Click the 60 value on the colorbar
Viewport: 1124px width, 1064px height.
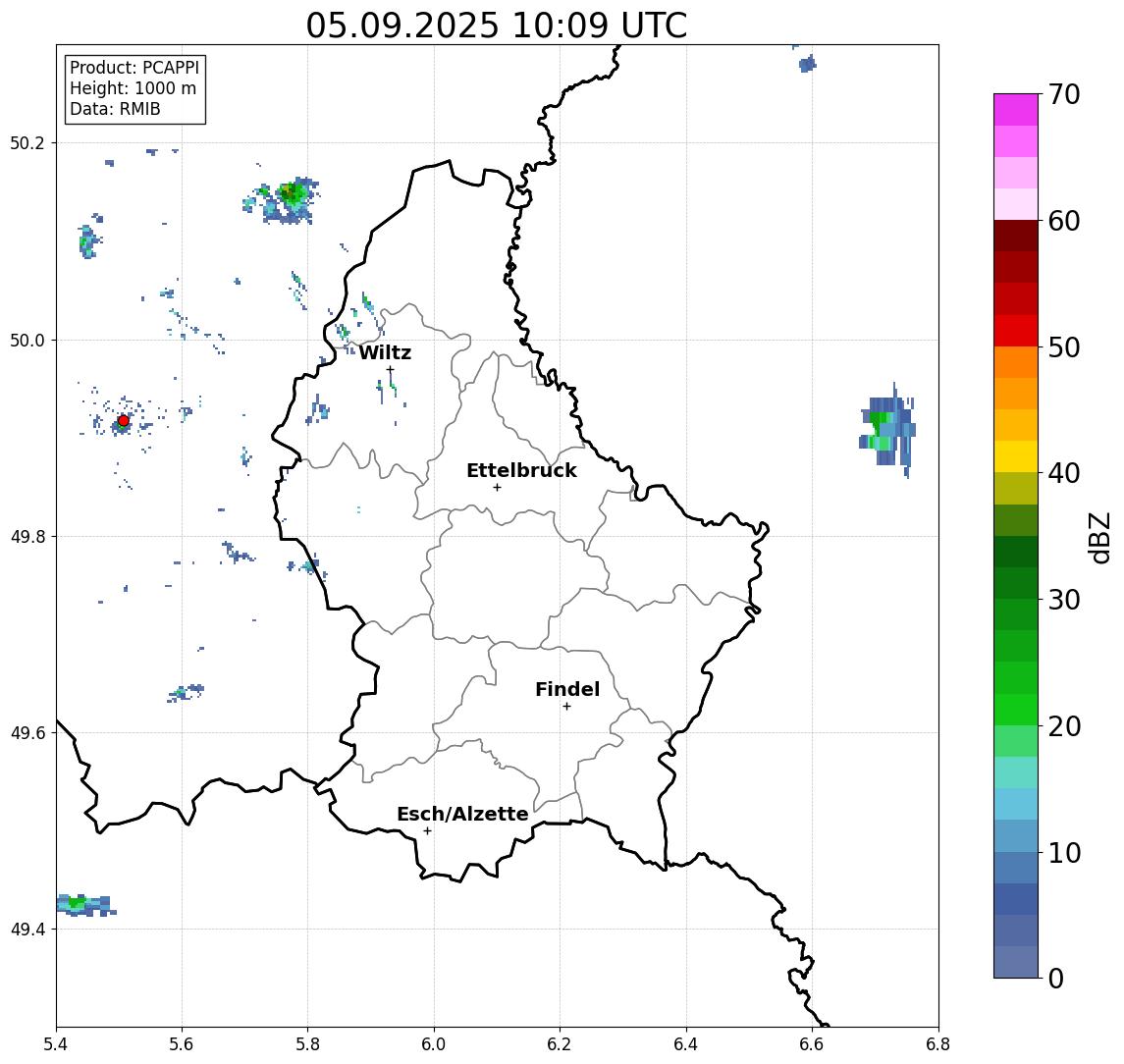click(1064, 221)
